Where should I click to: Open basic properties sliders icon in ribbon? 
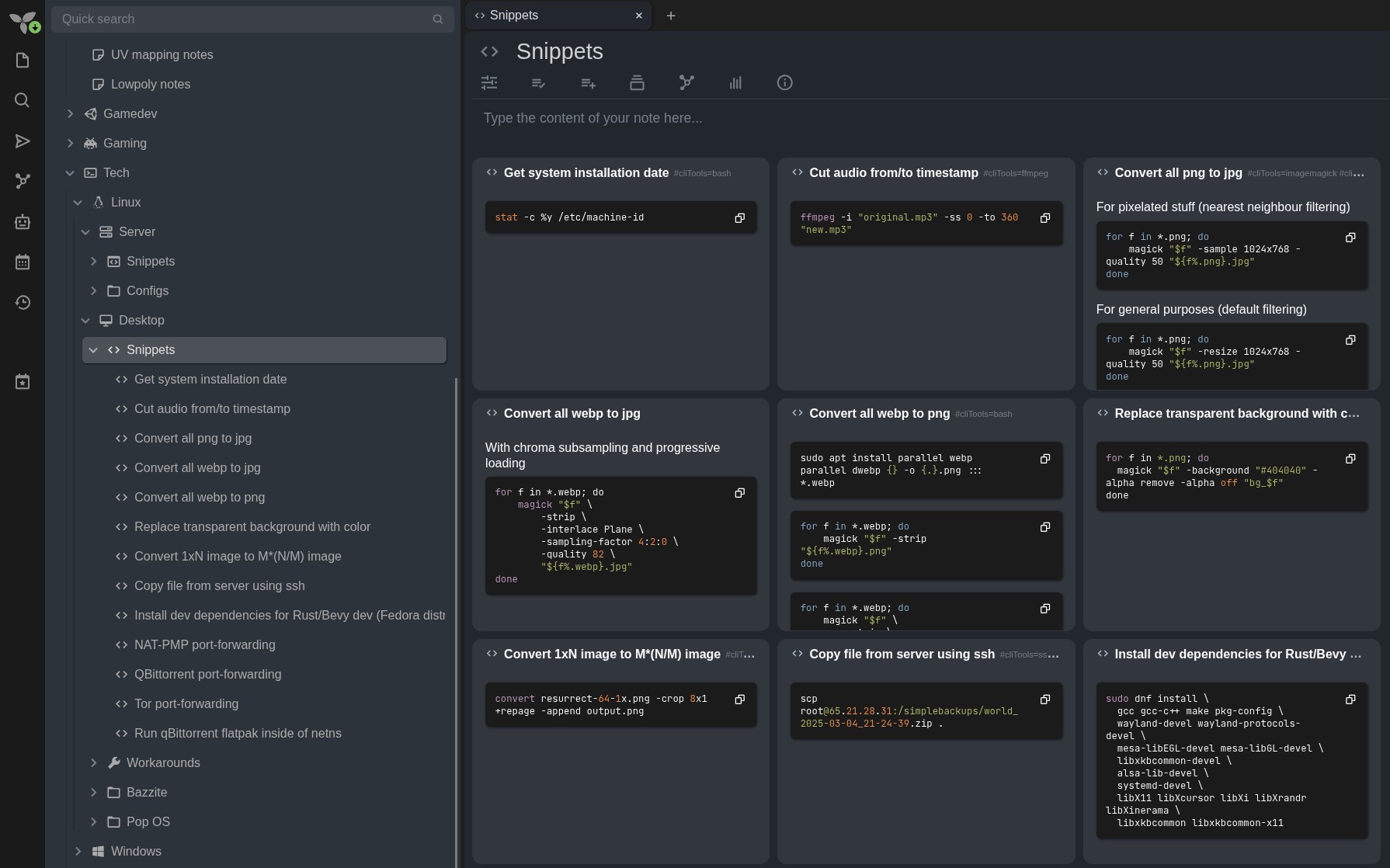click(489, 83)
